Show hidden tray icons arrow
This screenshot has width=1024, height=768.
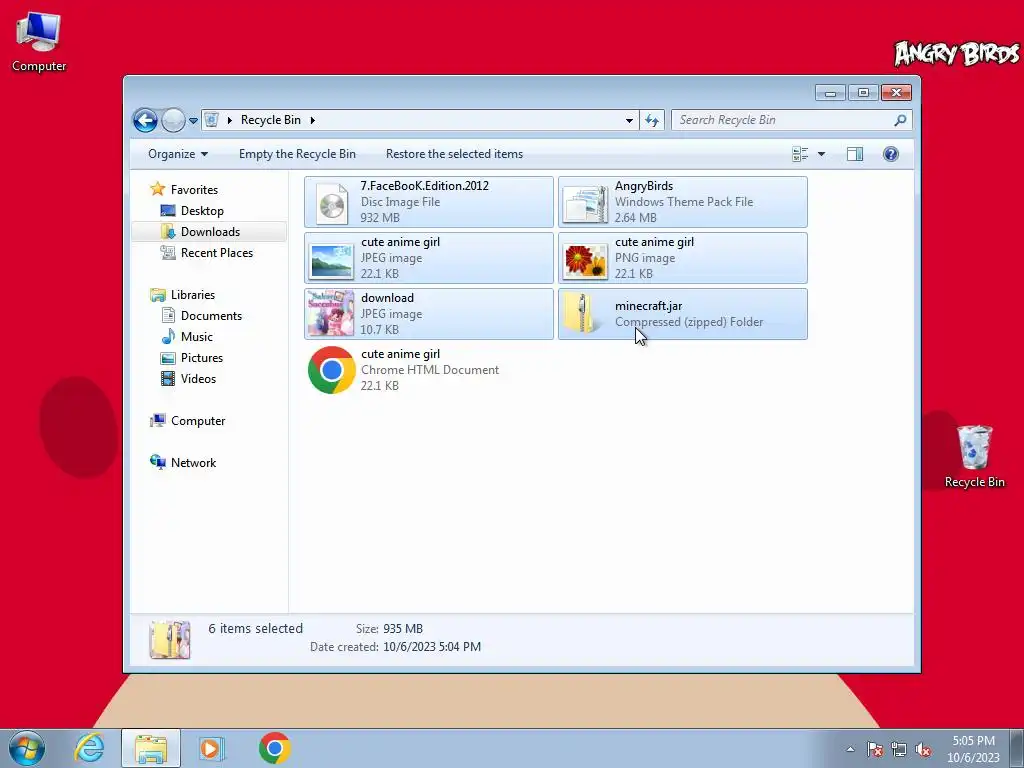(x=850, y=749)
